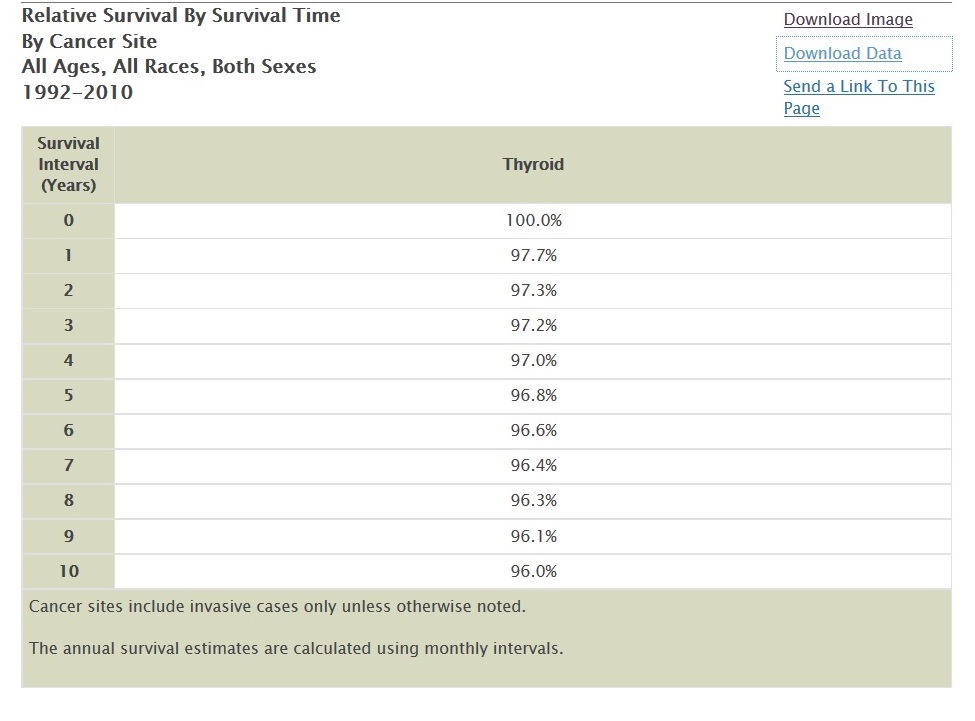Click the Download Data link
The image size is (975, 721).
click(842, 53)
